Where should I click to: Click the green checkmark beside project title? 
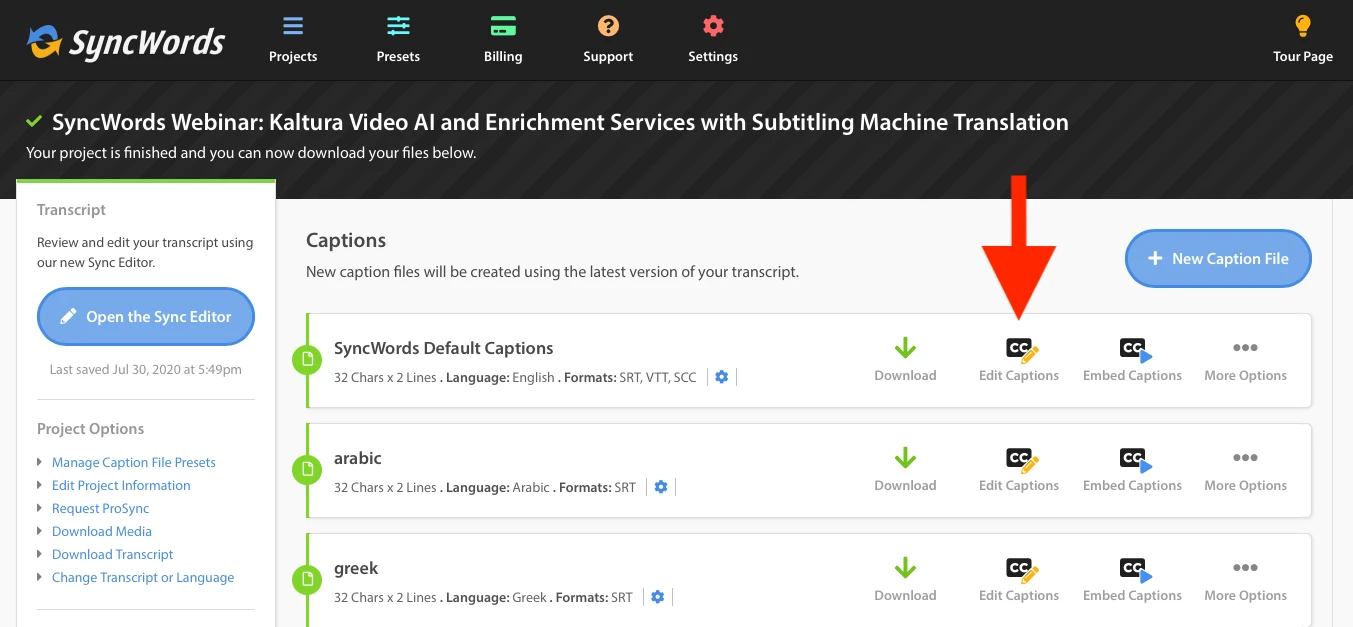coord(34,122)
